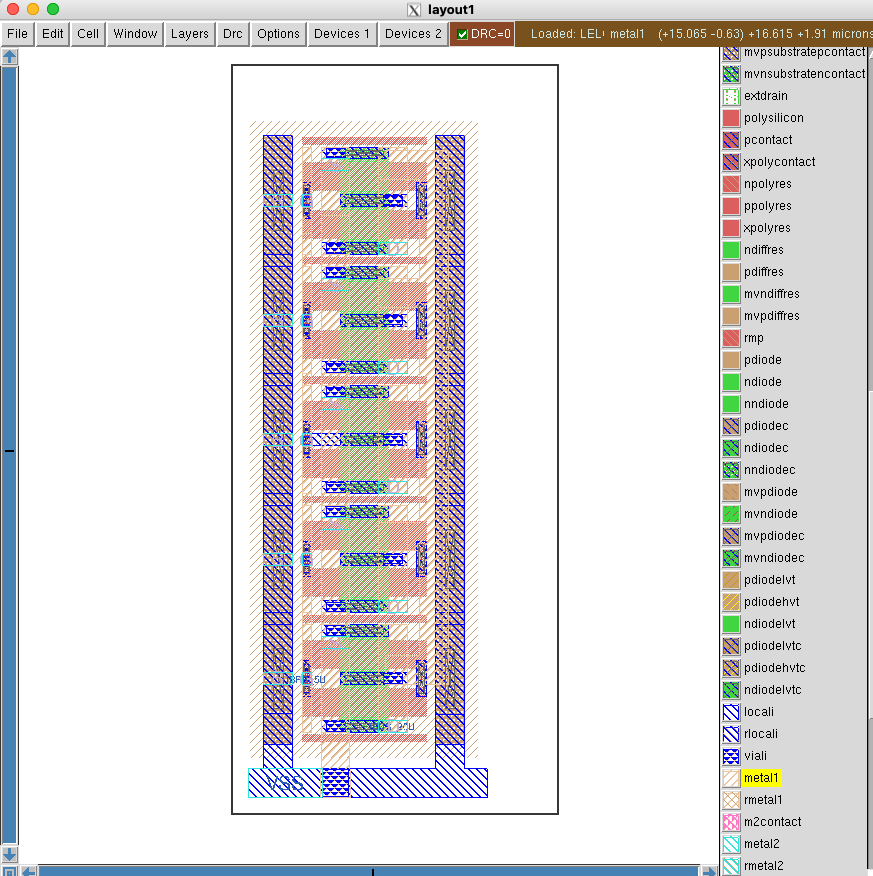Pick the extdrain layer icon
The width and height of the screenshot is (873, 876).
731,96
